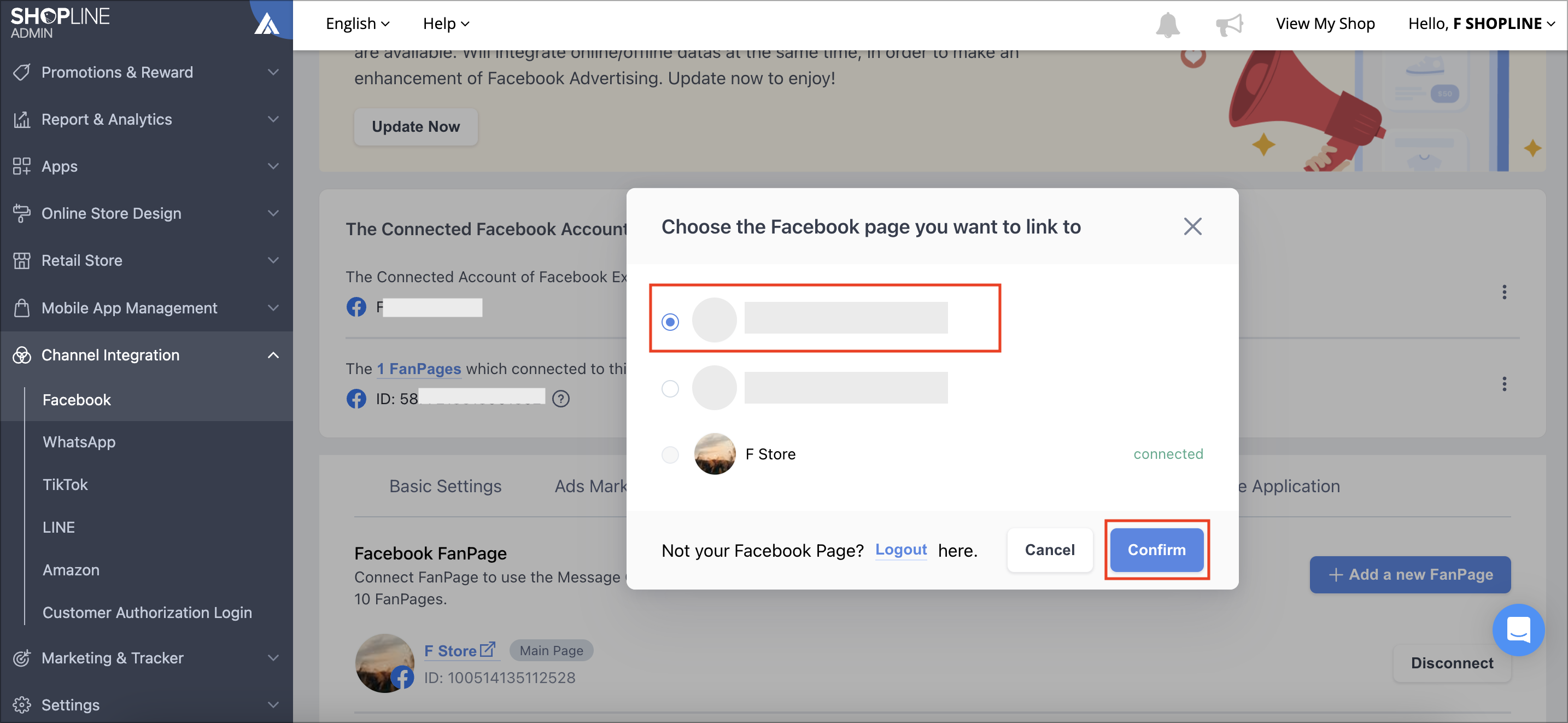Image resolution: width=1568 pixels, height=723 pixels.
Task: Open the live chat support bubble
Action: click(1518, 630)
